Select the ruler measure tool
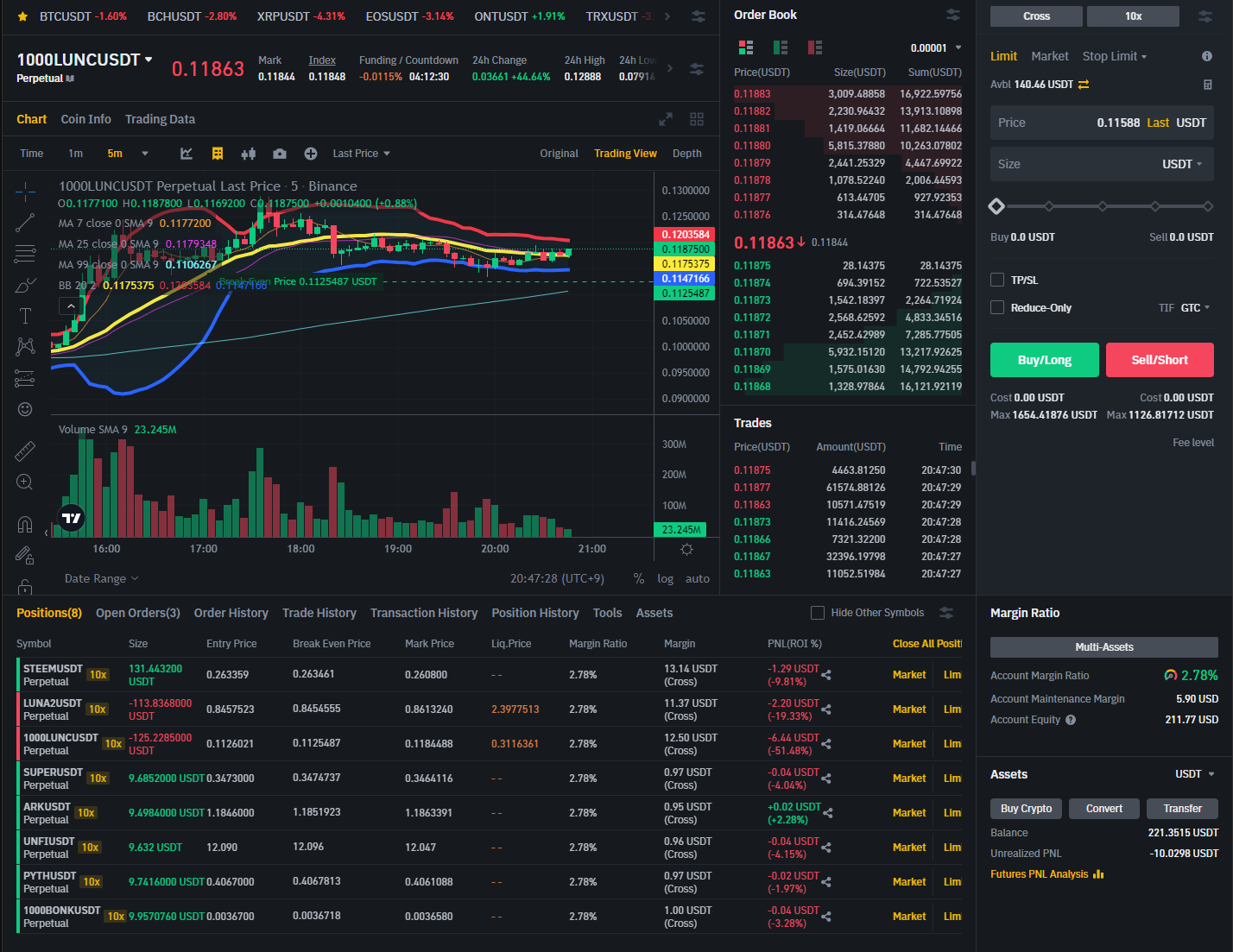Image resolution: width=1233 pixels, height=952 pixels. click(x=25, y=451)
